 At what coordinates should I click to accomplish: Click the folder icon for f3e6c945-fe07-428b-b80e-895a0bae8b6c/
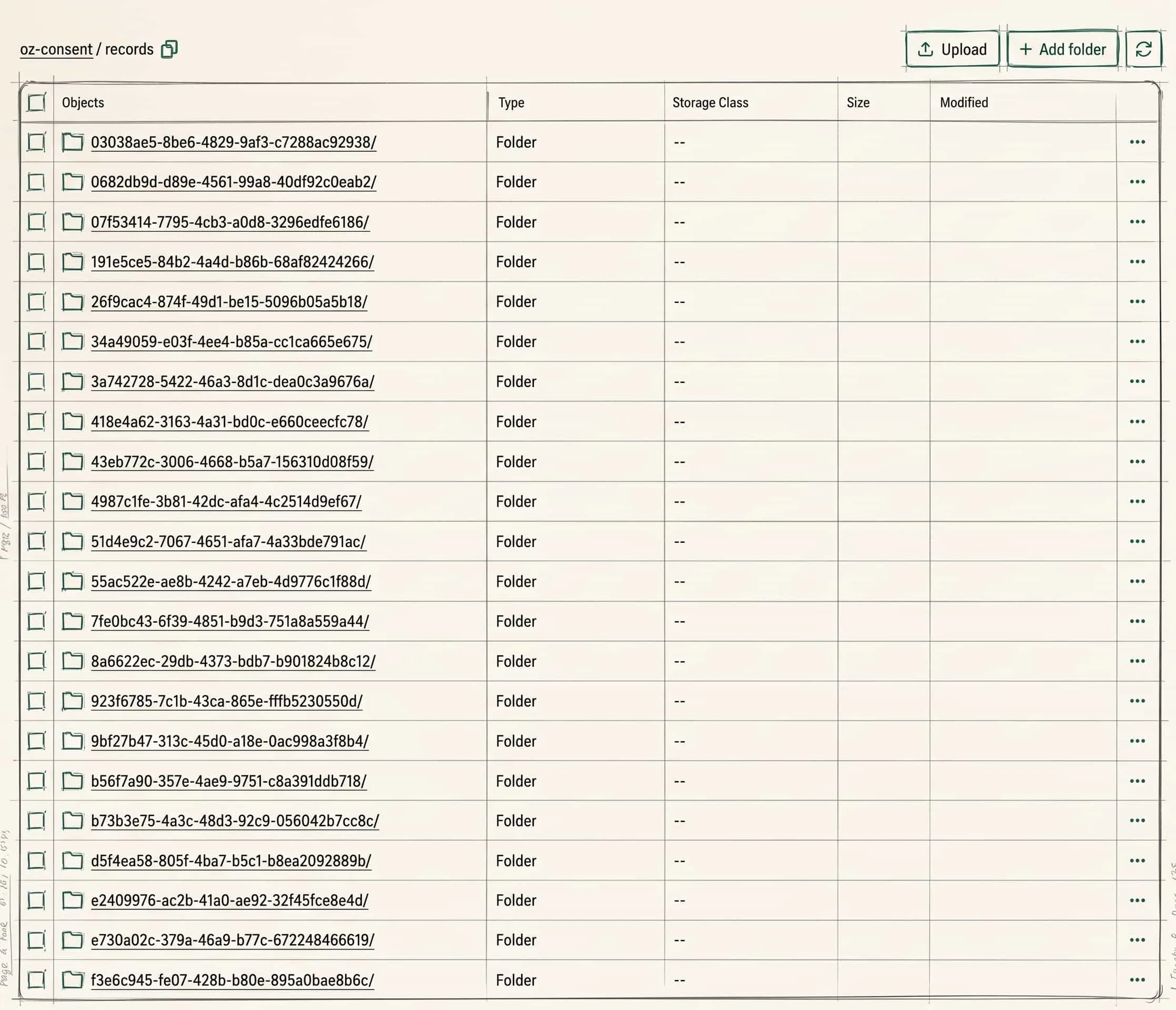[73, 981]
